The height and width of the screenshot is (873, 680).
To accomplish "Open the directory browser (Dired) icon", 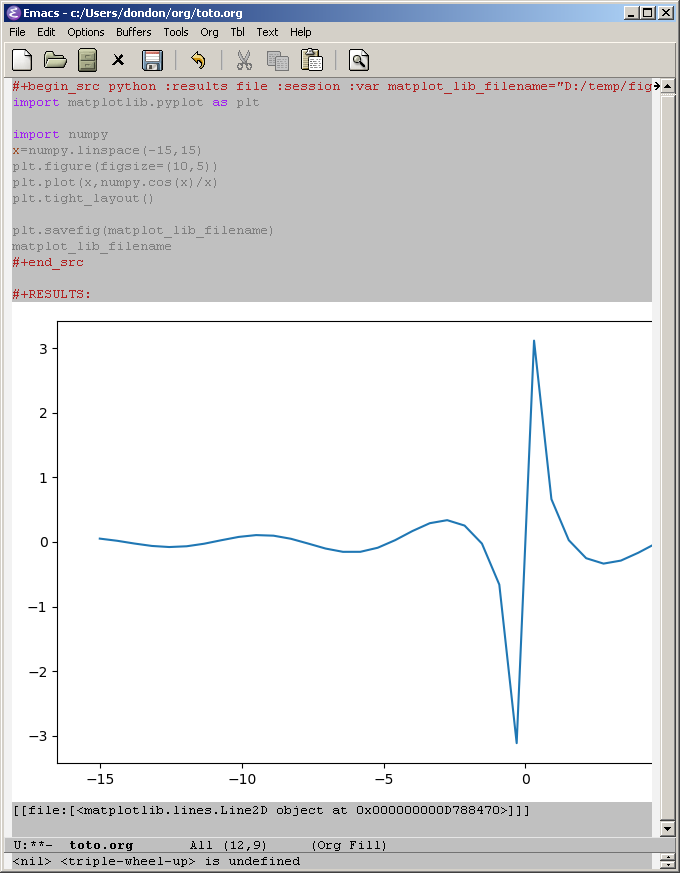I will (x=87, y=60).
